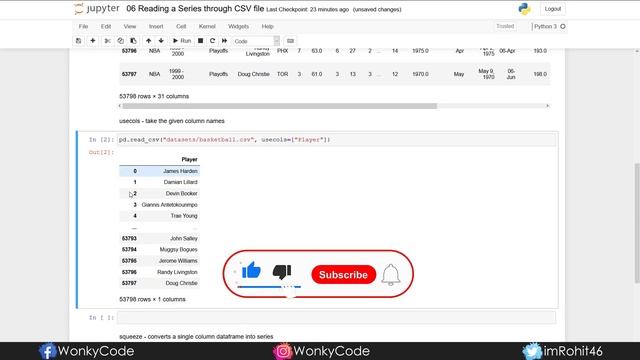Select the Jerome Williams row
The height and width of the screenshot is (360, 640).
coord(159,261)
